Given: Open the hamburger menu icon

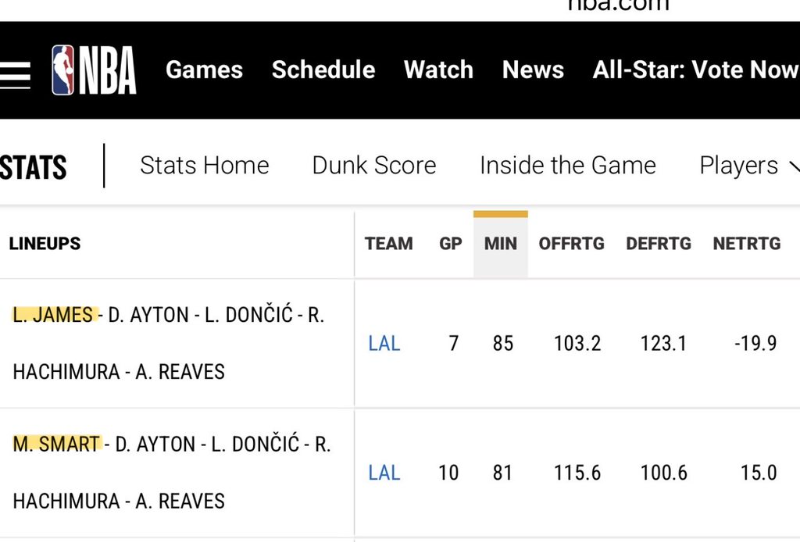Looking at the screenshot, I should tap(15, 72).
